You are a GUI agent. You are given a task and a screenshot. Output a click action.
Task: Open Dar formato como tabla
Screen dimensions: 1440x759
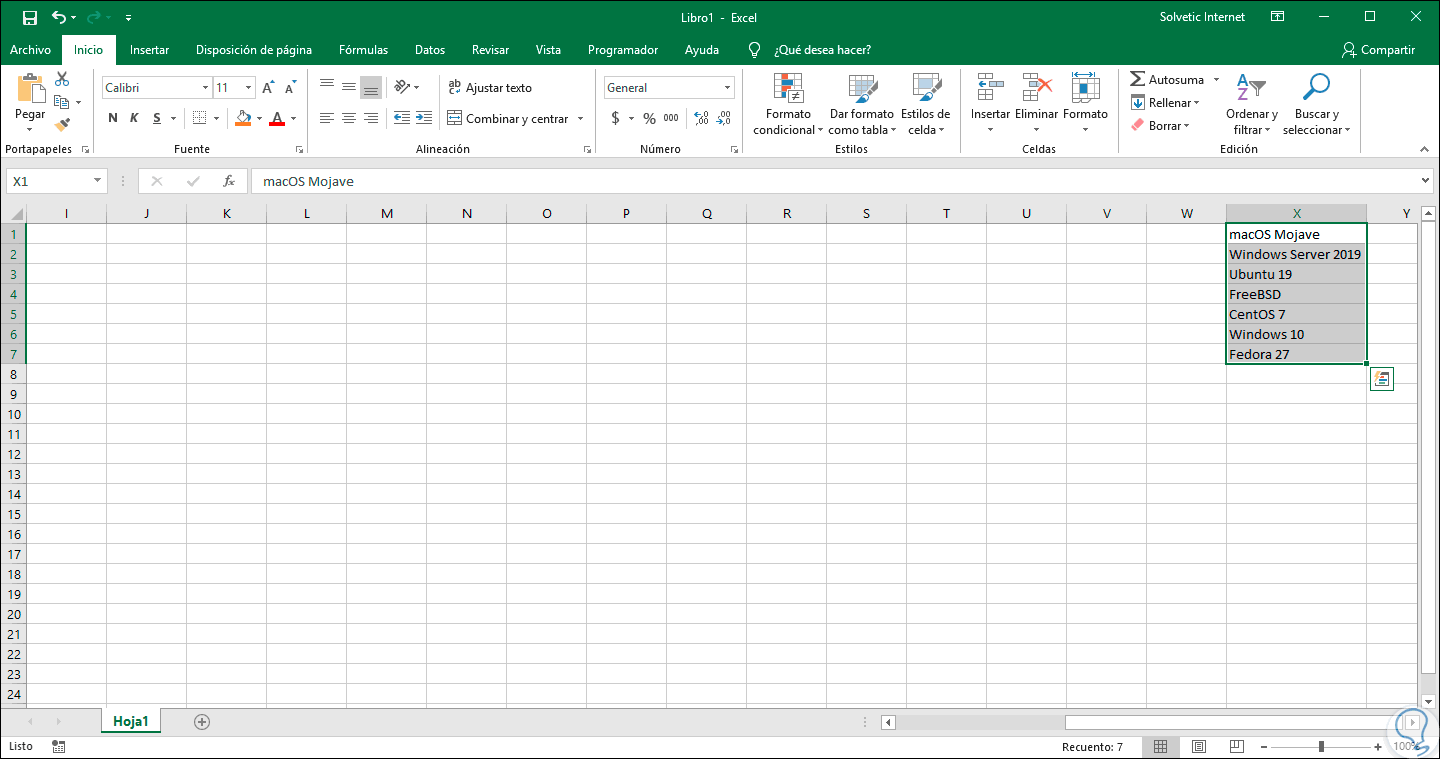click(861, 104)
